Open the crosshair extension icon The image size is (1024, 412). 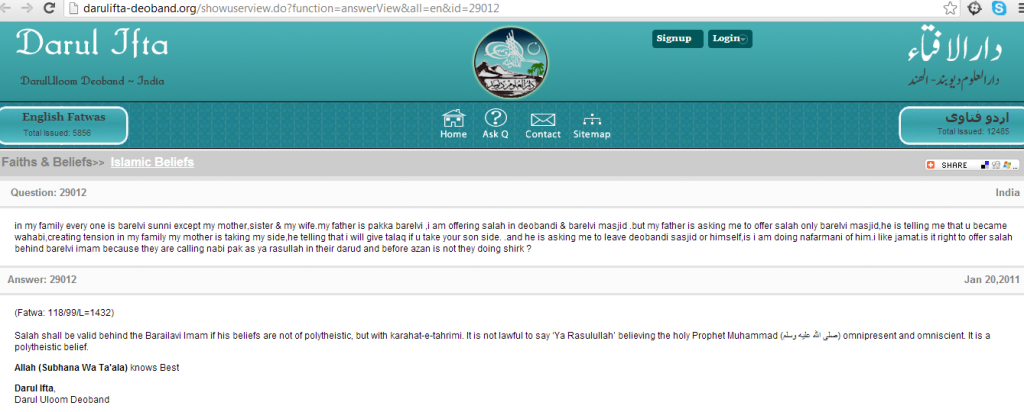974,8
